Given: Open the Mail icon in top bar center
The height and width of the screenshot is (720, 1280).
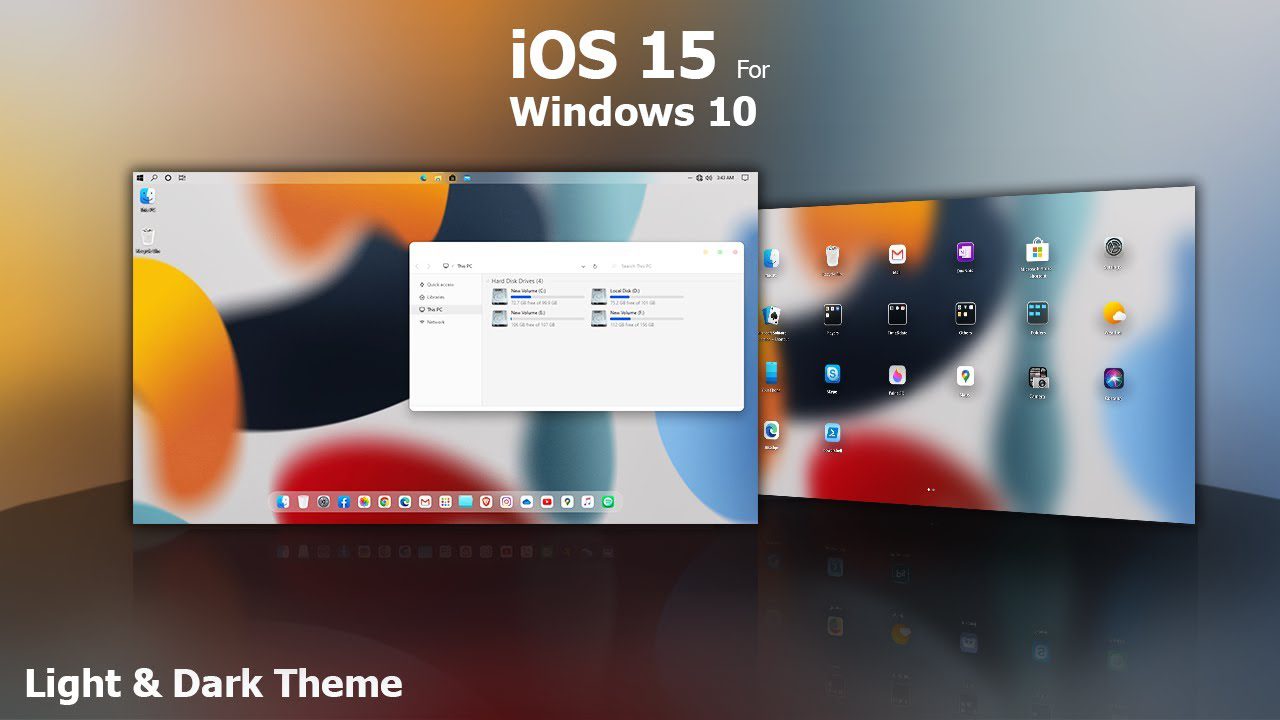Looking at the screenshot, I should tap(467, 178).
